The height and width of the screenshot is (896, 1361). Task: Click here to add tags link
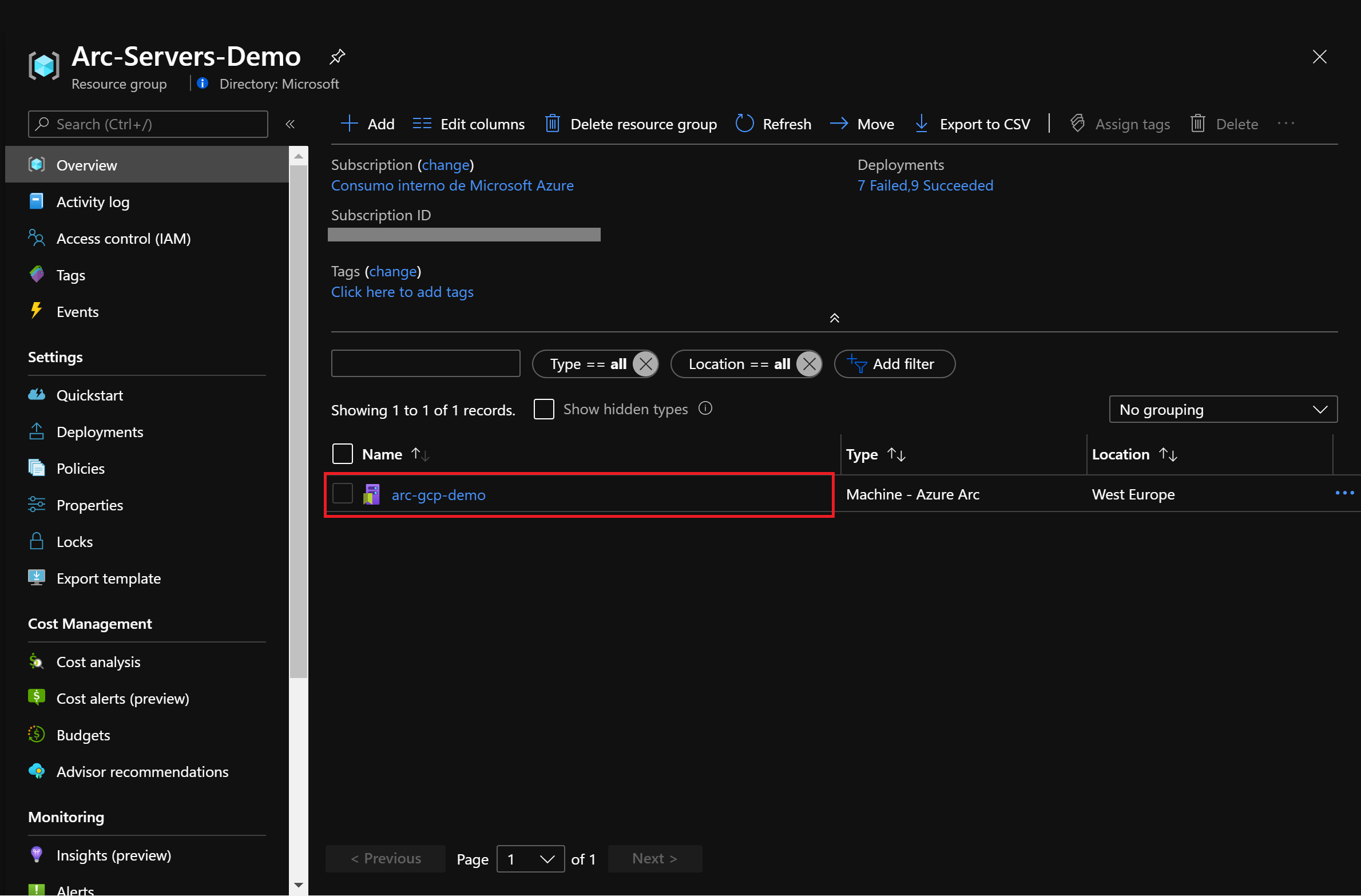click(x=402, y=292)
